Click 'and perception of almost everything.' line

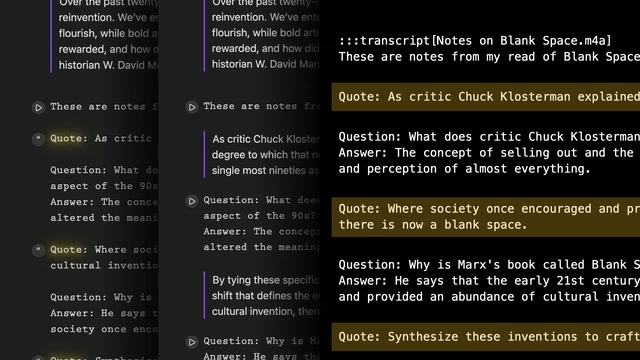[464, 169]
